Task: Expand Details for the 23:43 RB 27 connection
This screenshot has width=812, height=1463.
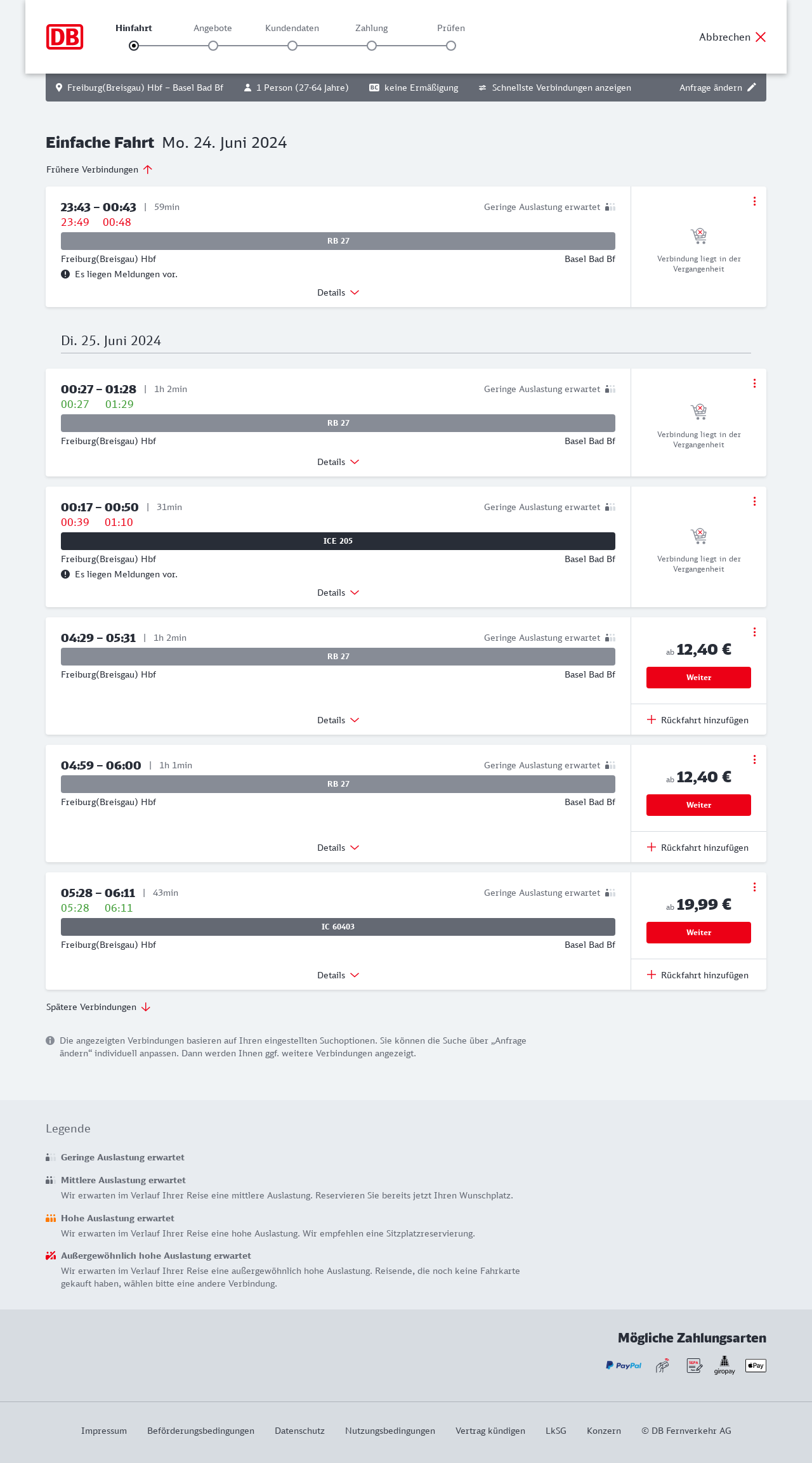Action: tap(338, 292)
